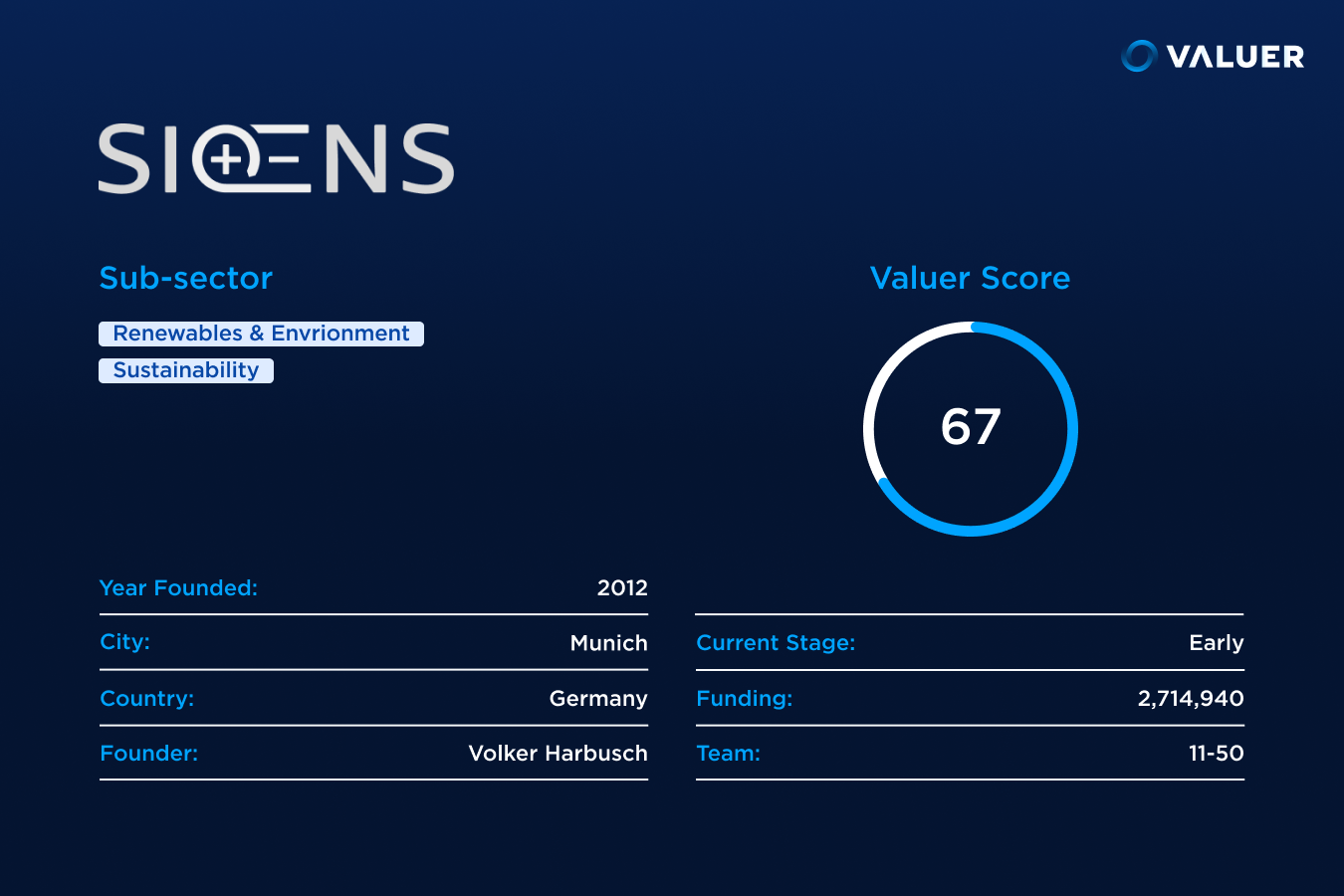Click the Valuer Score heading
Image resolution: width=1344 pixels, height=896 pixels.
[x=970, y=278]
